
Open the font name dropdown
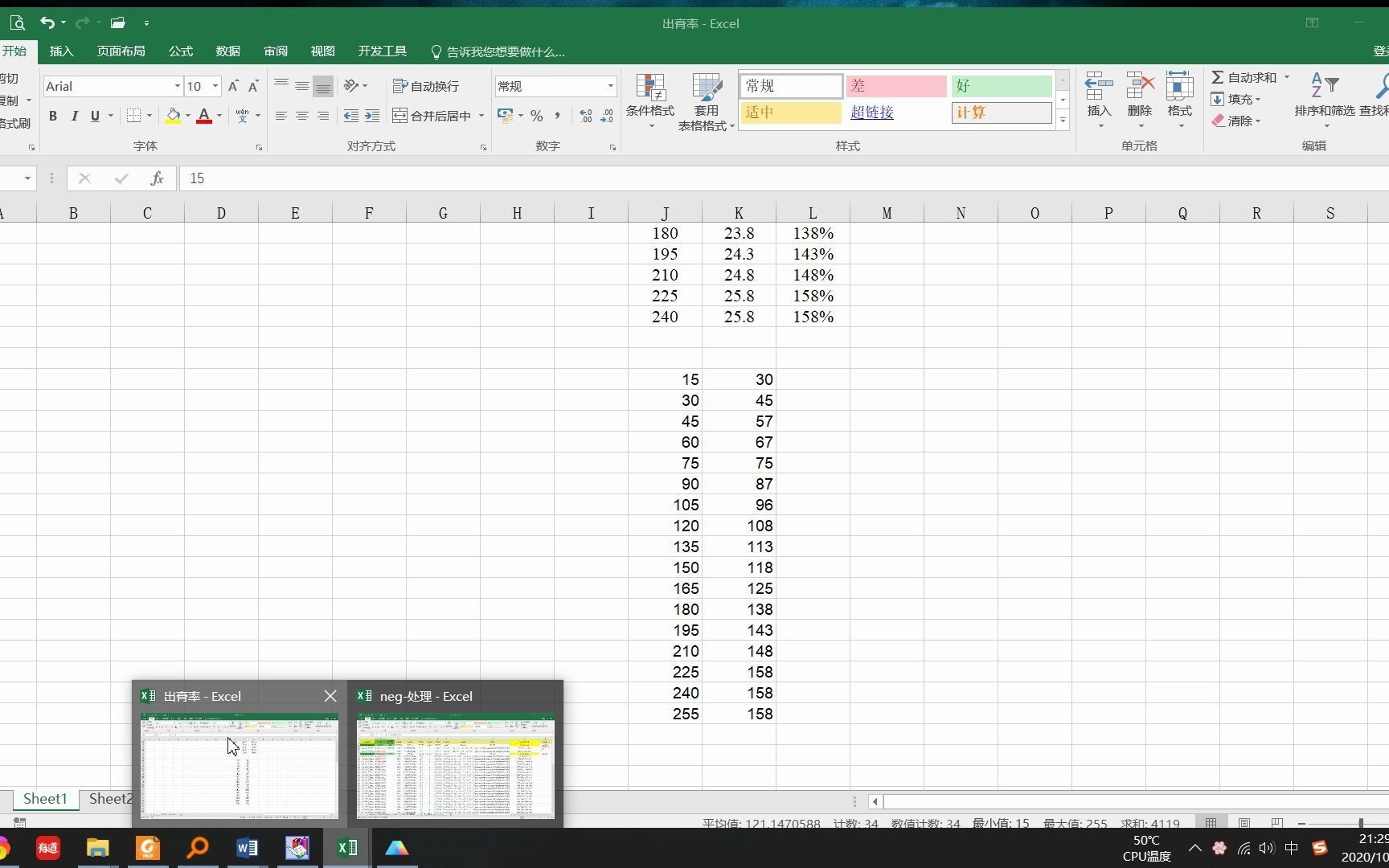click(177, 86)
